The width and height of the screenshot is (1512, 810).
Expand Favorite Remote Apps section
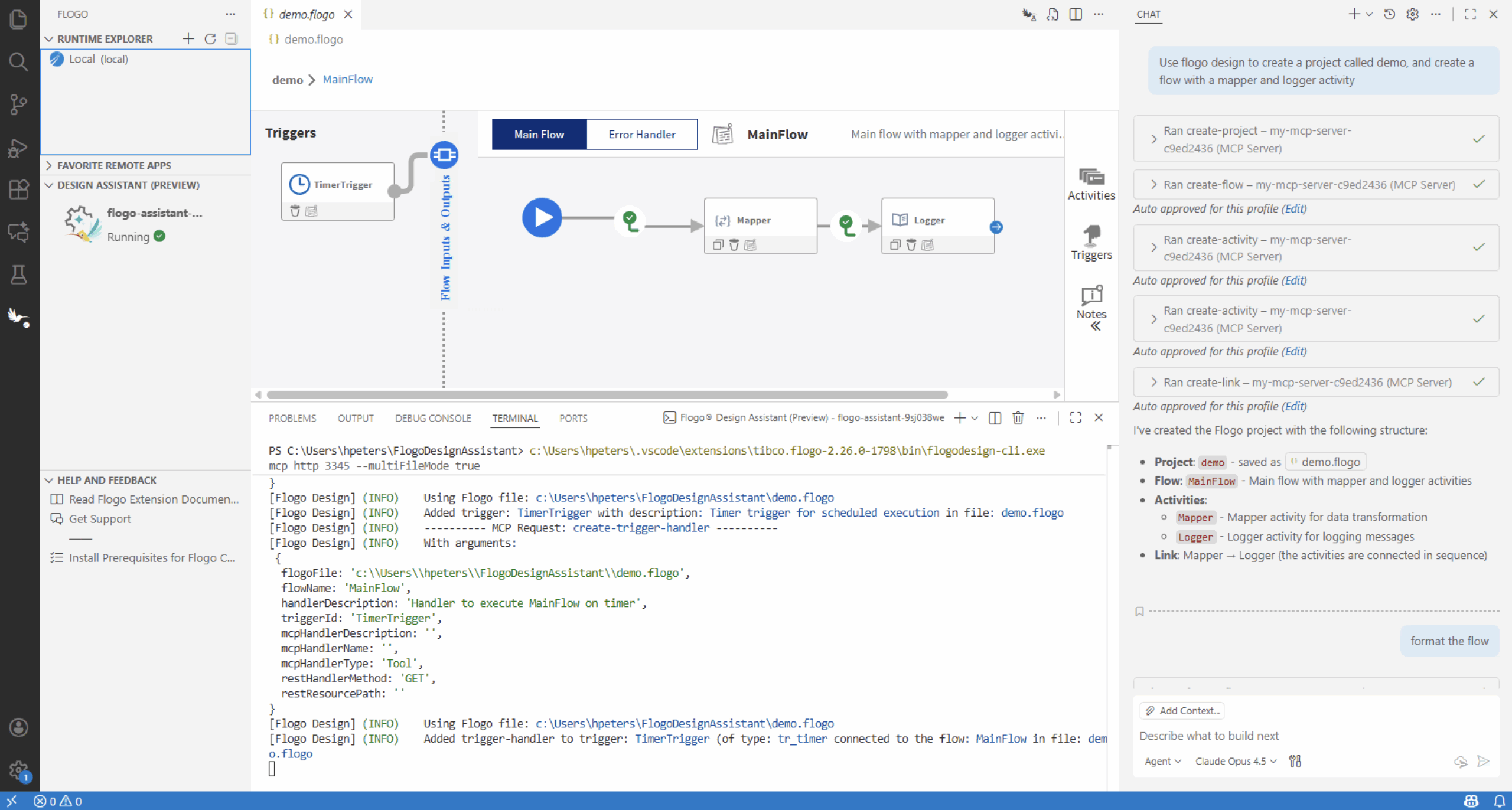click(114, 166)
